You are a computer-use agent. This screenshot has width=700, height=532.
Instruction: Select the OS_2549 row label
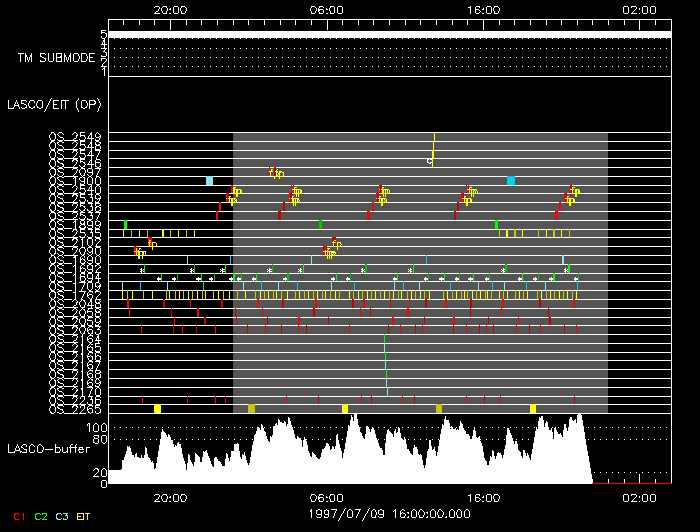(75, 136)
